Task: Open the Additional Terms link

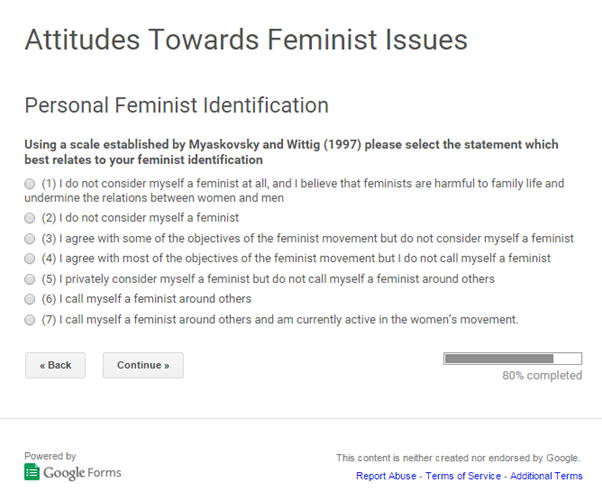Action: point(546,476)
